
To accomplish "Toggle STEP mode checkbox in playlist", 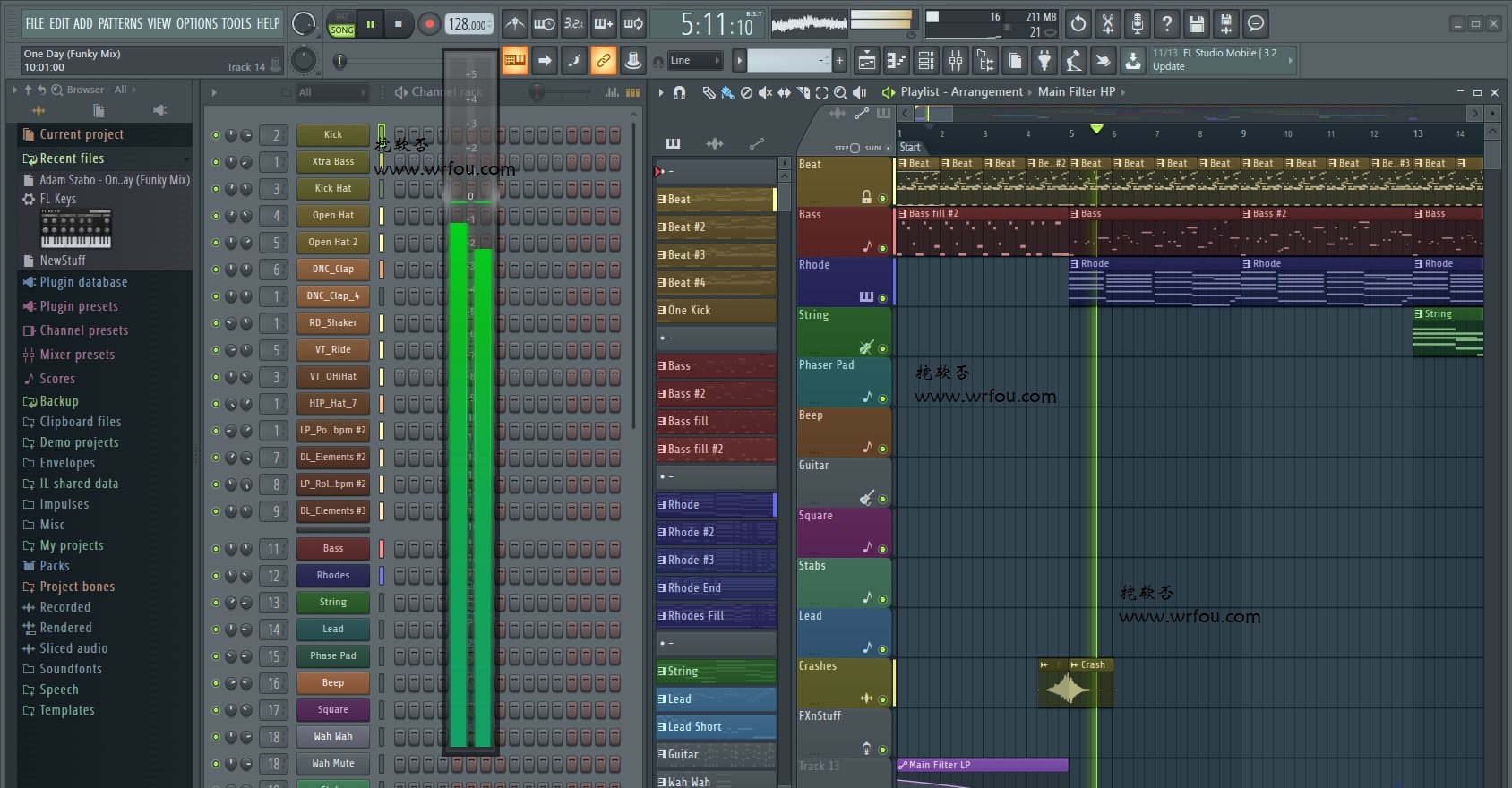I will [855, 148].
